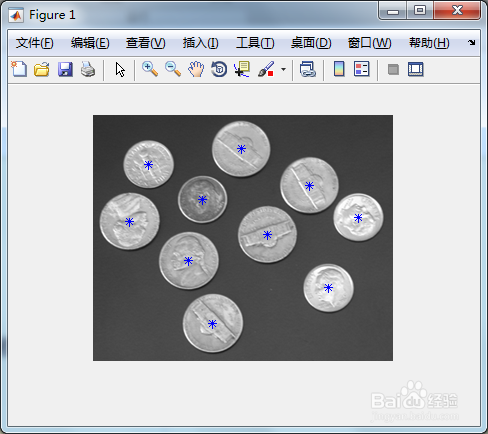Expand the menu bar overflow arrow
Viewport: 488px width, 434px height.
click(471, 43)
